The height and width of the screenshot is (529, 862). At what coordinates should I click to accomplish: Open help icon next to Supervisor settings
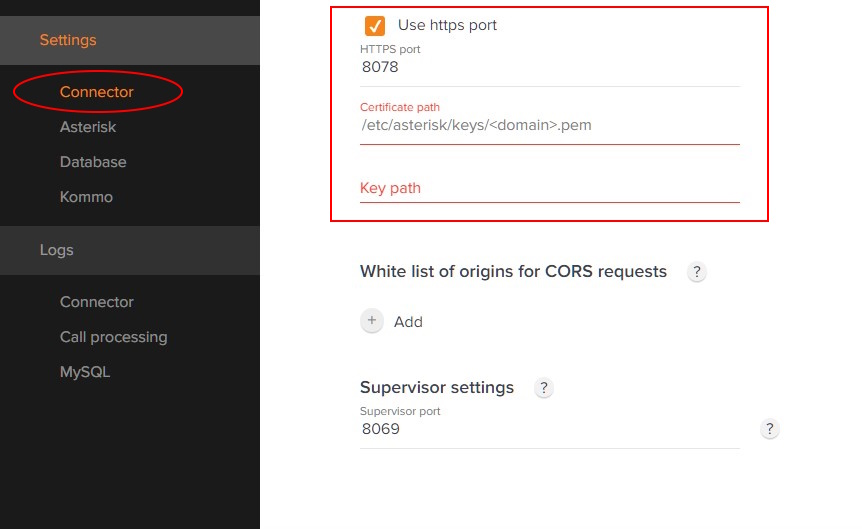[544, 388]
